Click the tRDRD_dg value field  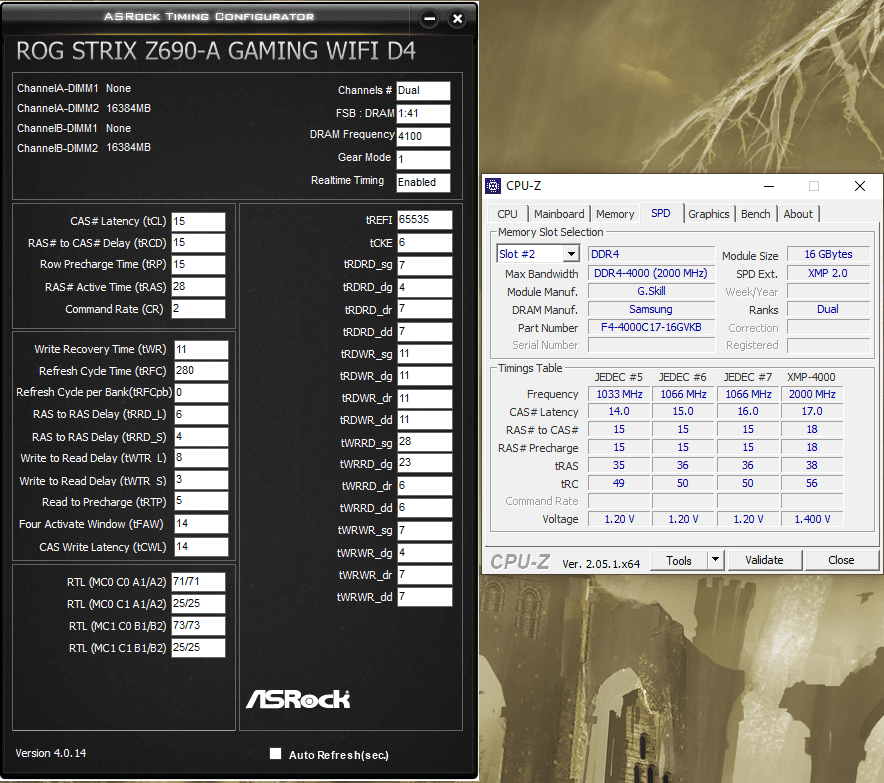click(425, 287)
